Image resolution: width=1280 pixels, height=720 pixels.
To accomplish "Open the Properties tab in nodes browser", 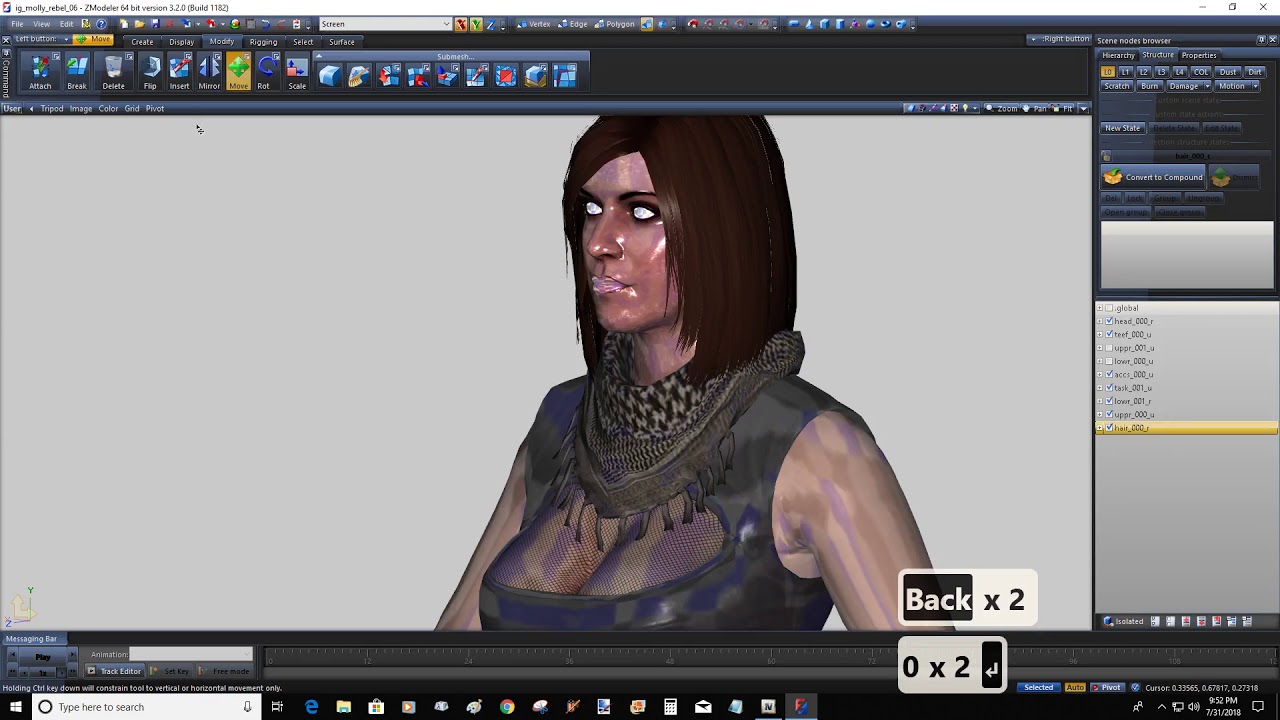I will coord(1199,56).
